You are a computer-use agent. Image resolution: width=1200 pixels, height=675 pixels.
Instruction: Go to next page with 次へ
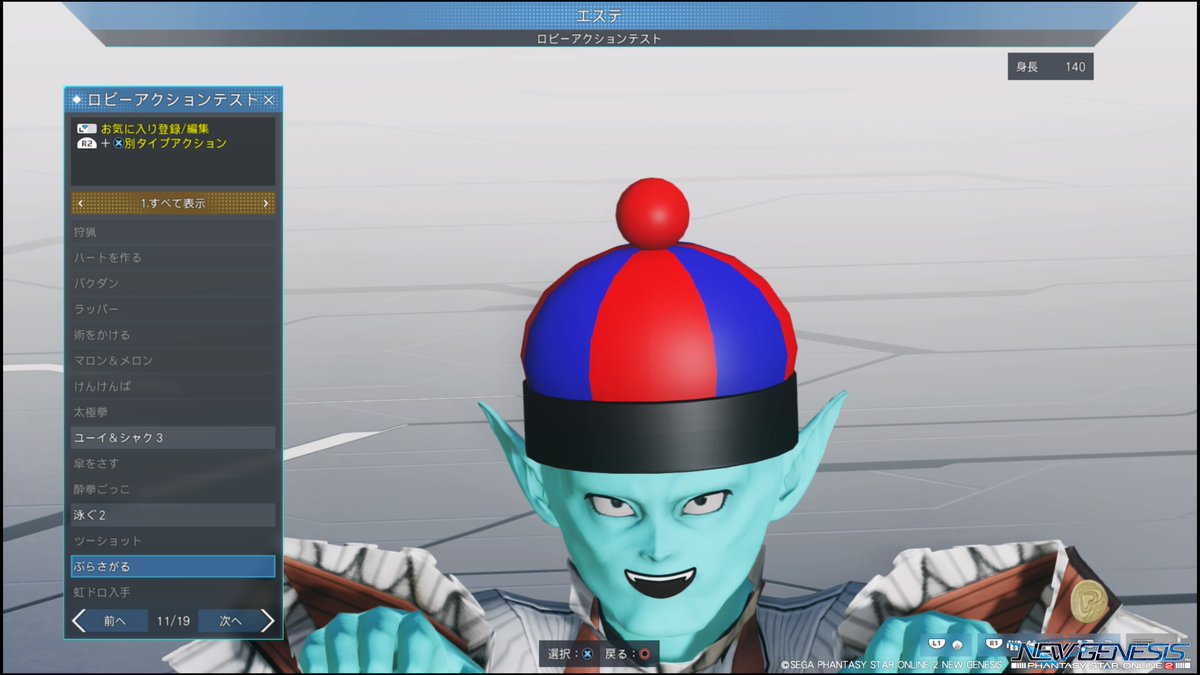tap(230, 621)
